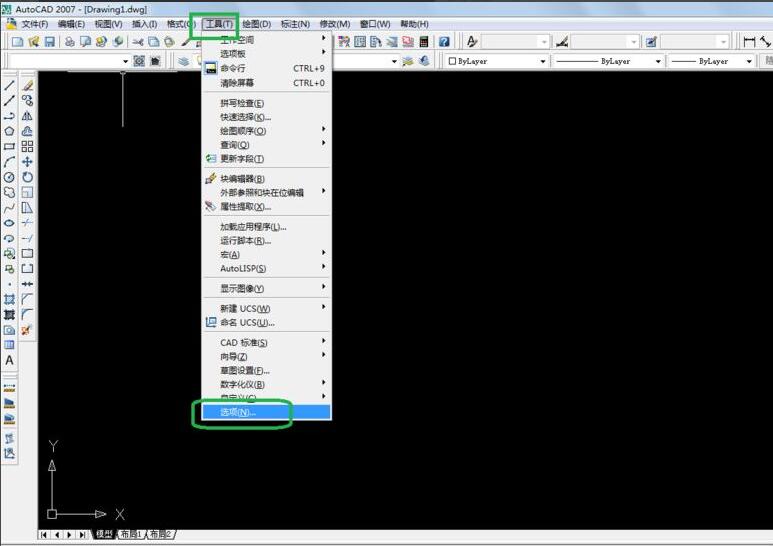The width and height of the screenshot is (773, 546).
Task: Choose 选项(N)... menu entry
Action: 267,412
